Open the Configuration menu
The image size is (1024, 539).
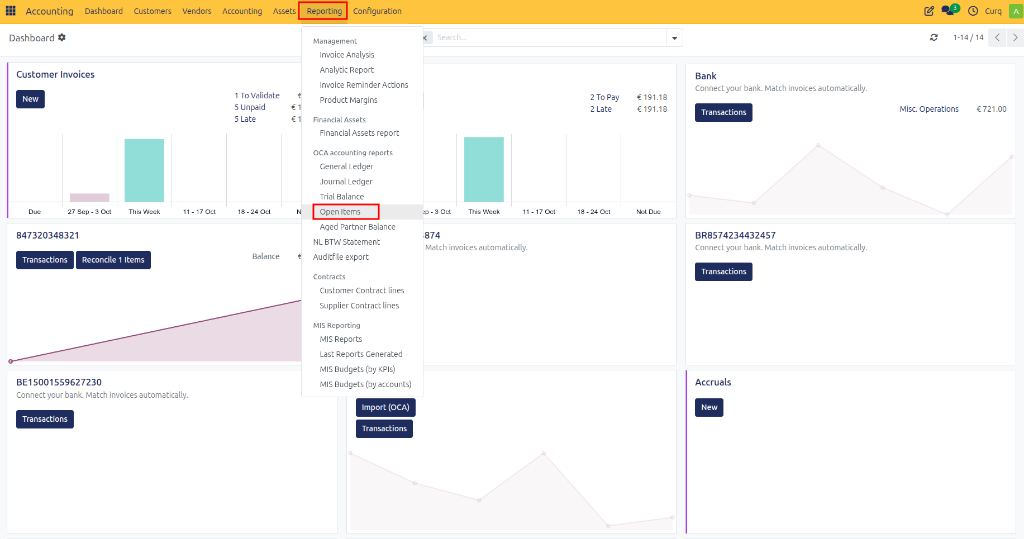(x=377, y=11)
